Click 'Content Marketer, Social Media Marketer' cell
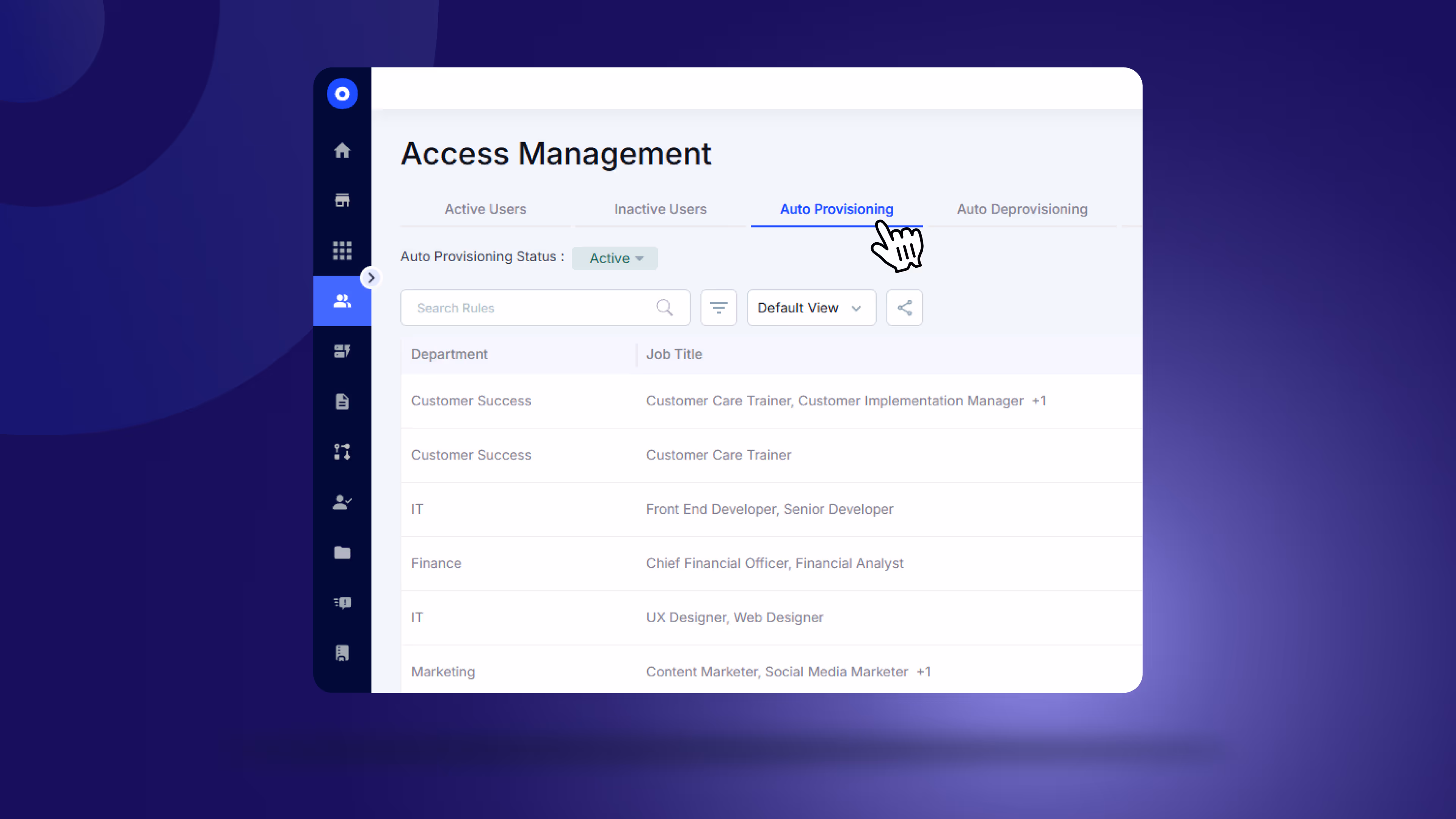The image size is (1456, 819). [x=777, y=672]
